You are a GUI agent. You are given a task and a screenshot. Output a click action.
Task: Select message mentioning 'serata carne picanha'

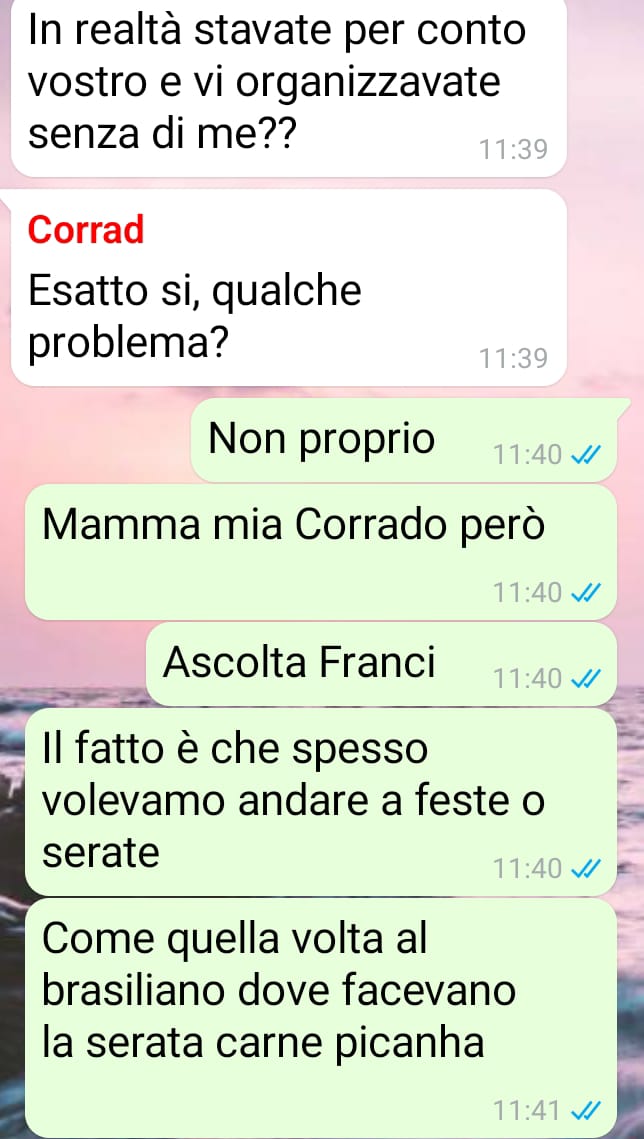click(321, 1017)
